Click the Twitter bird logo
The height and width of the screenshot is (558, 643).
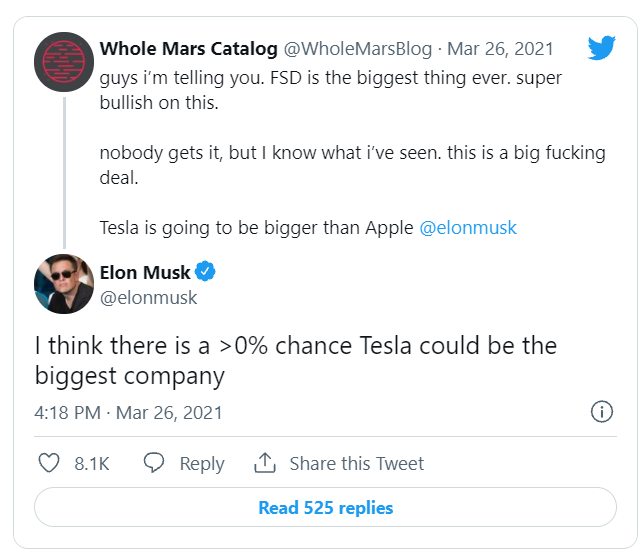click(x=601, y=47)
